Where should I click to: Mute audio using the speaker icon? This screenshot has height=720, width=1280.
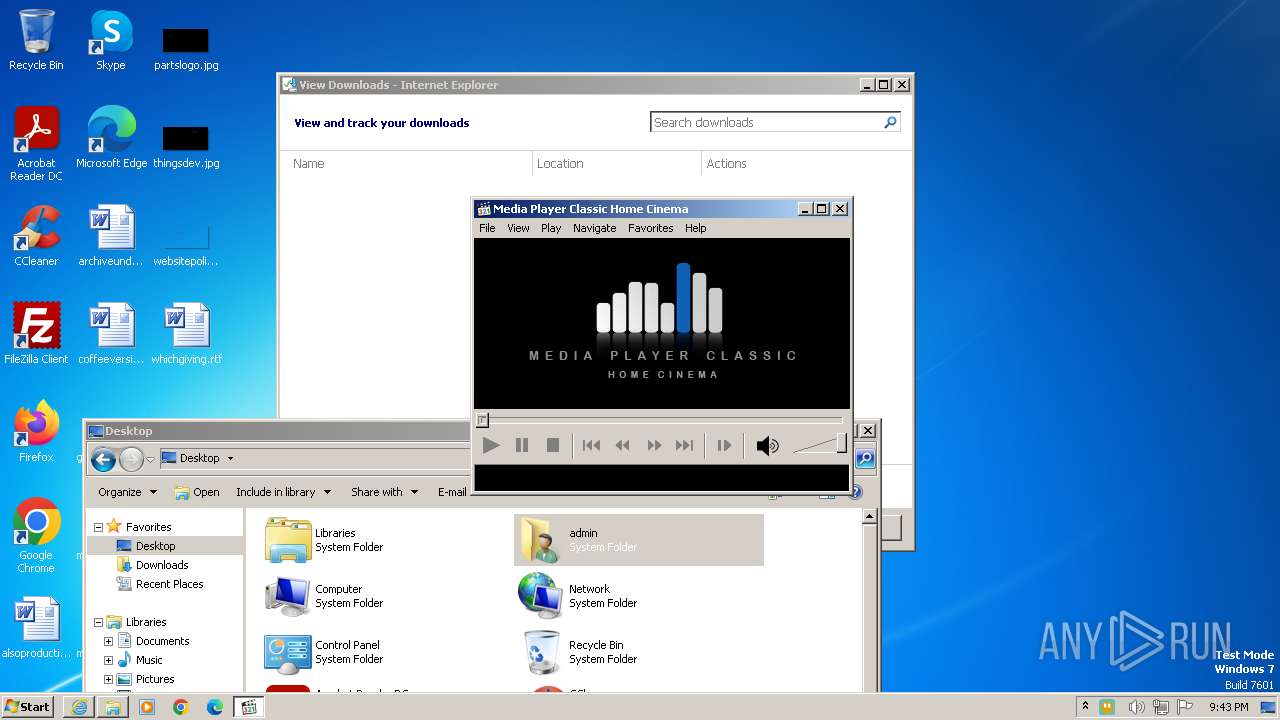767,446
